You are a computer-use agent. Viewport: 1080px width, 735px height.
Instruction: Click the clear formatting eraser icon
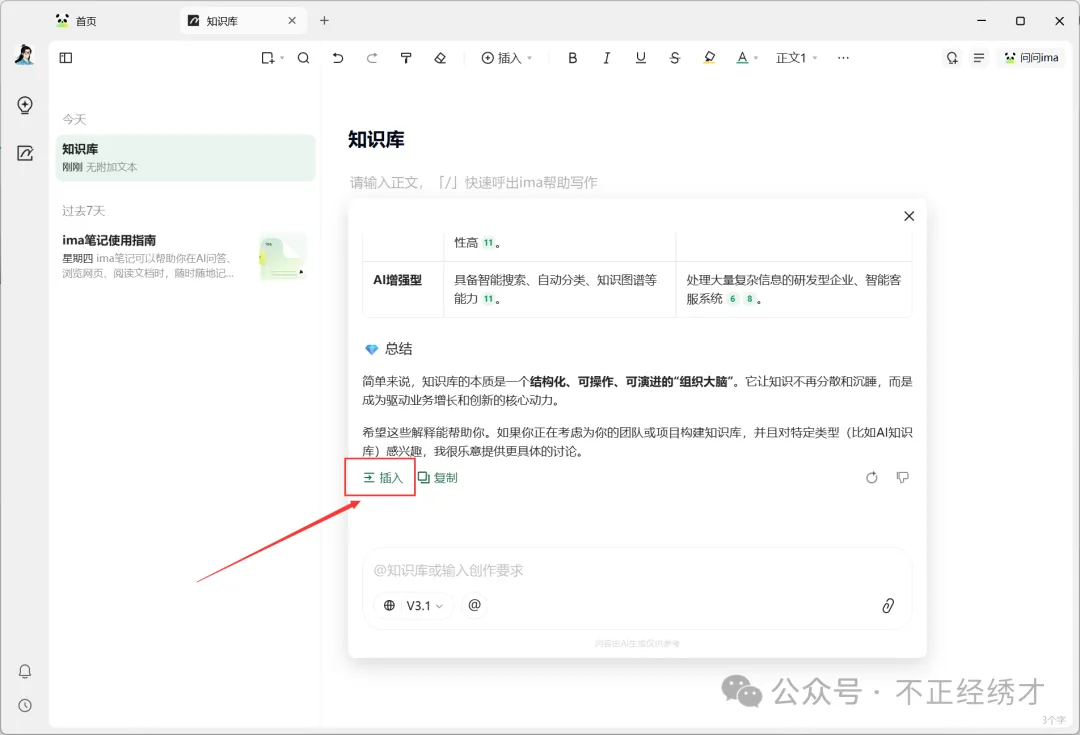point(440,58)
